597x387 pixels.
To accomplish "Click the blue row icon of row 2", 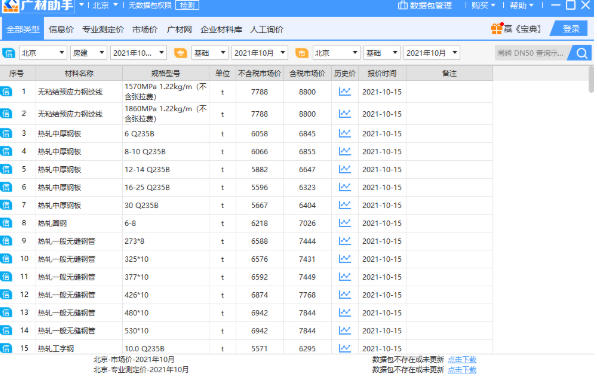I will [6, 114].
